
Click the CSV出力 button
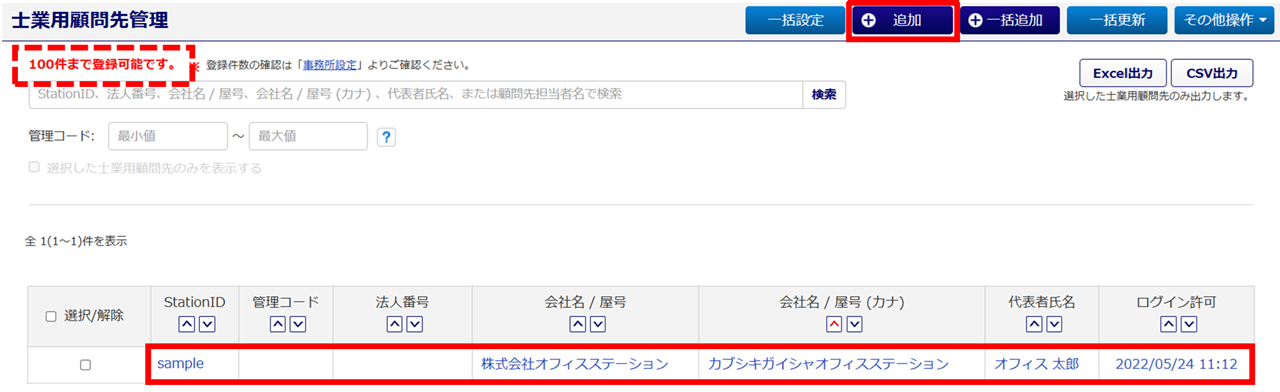click(x=1212, y=73)
